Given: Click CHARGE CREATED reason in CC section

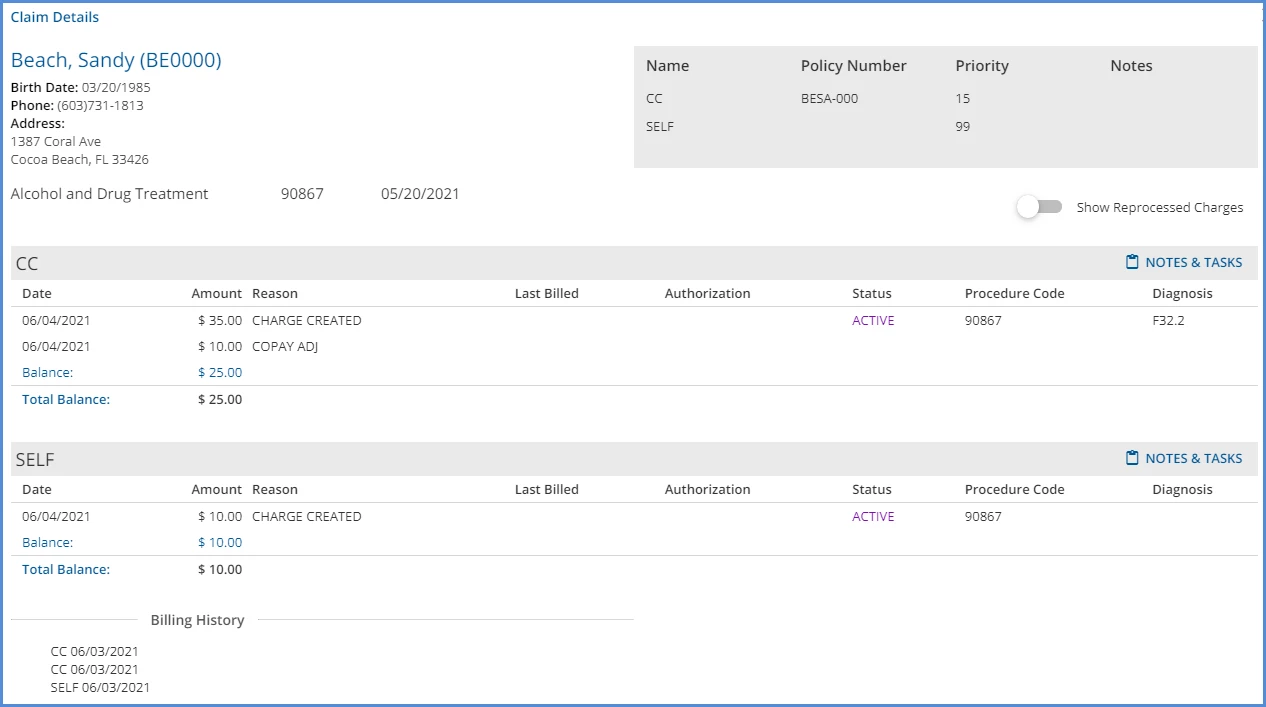Looking at the screenshot, I should [x=307, y=321].
